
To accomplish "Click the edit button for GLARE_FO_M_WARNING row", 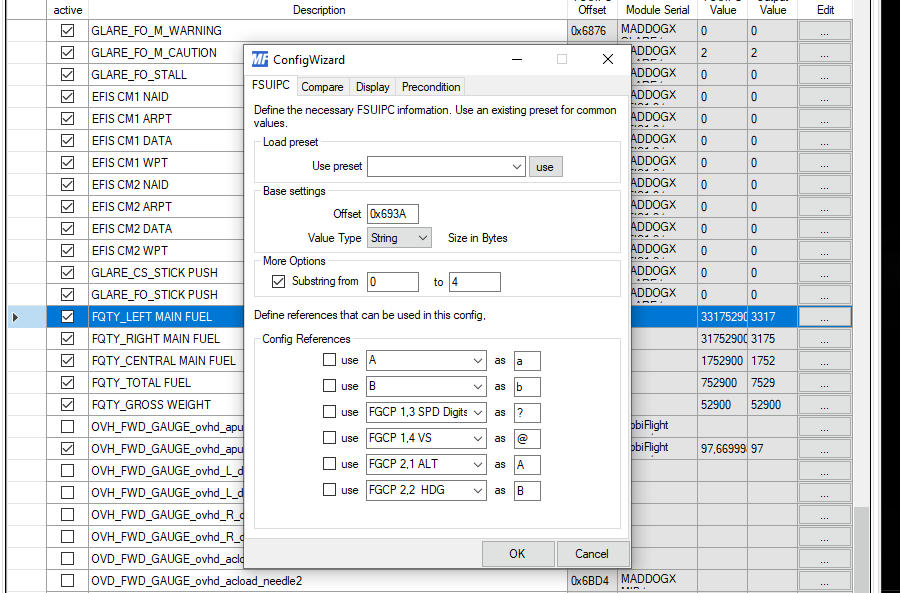I will point(824,31).
